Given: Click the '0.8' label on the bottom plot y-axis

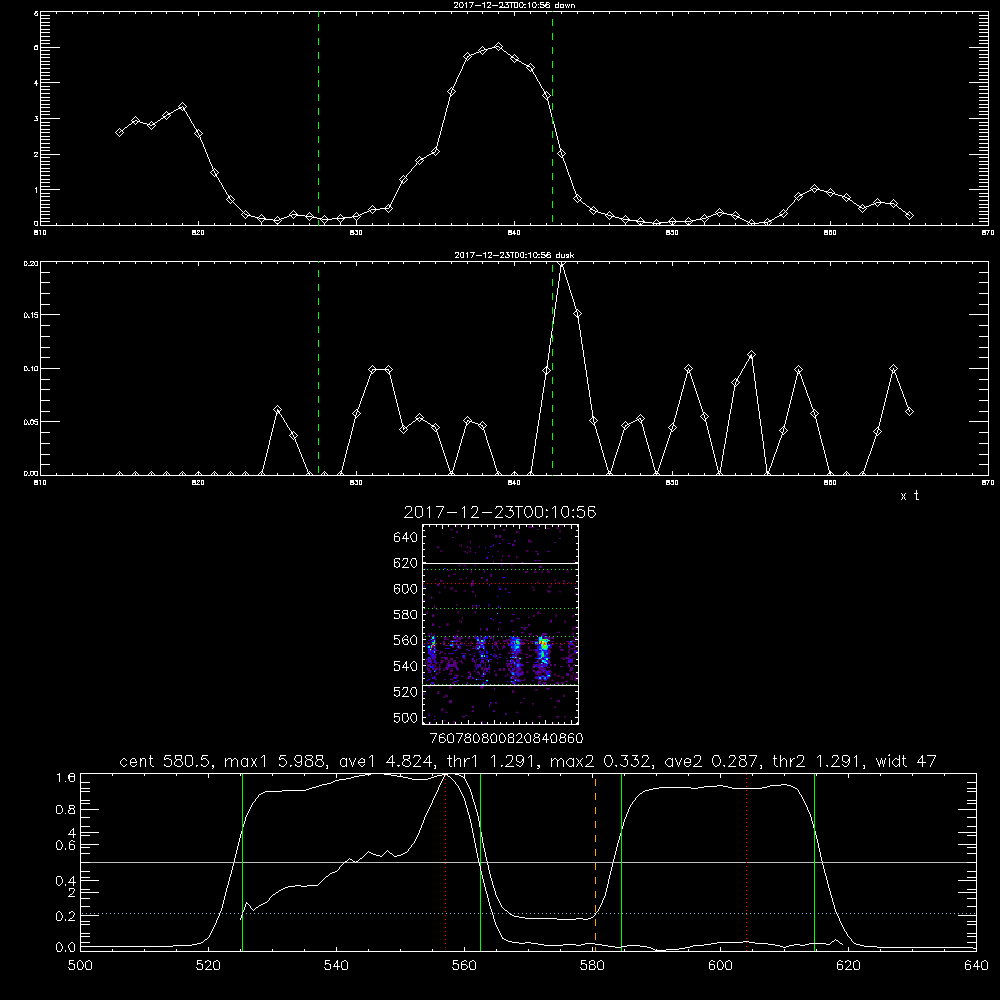Looking at the screenshot, I should pyautogui.click(x=66, y=810).
